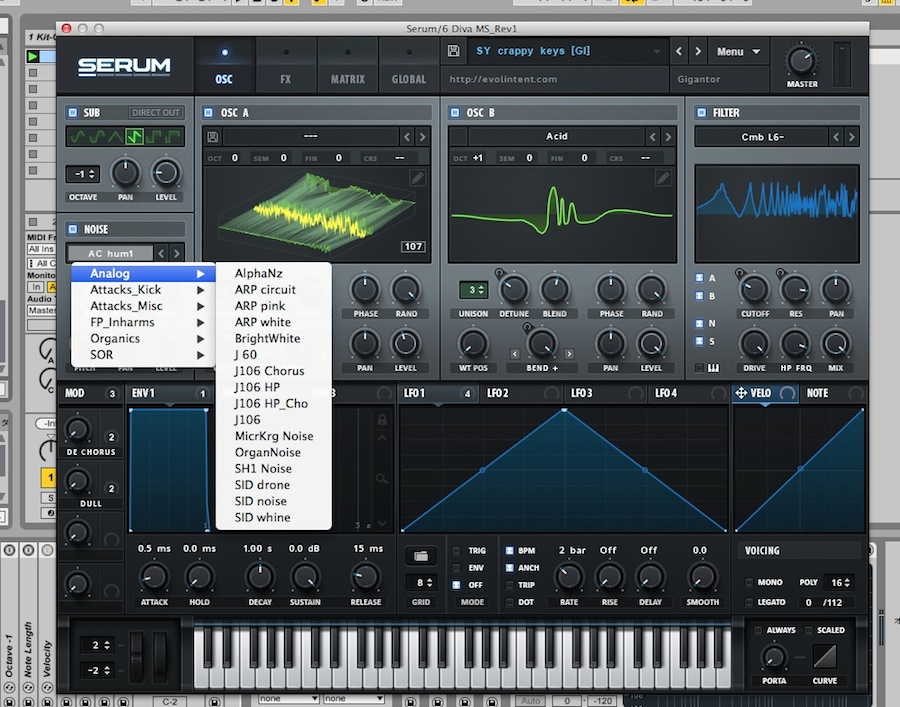Image resolution: width=900 pixels, height=707 pixels.
Task: Select next OSC B wavetable arrow
Action: click(668, 137)
